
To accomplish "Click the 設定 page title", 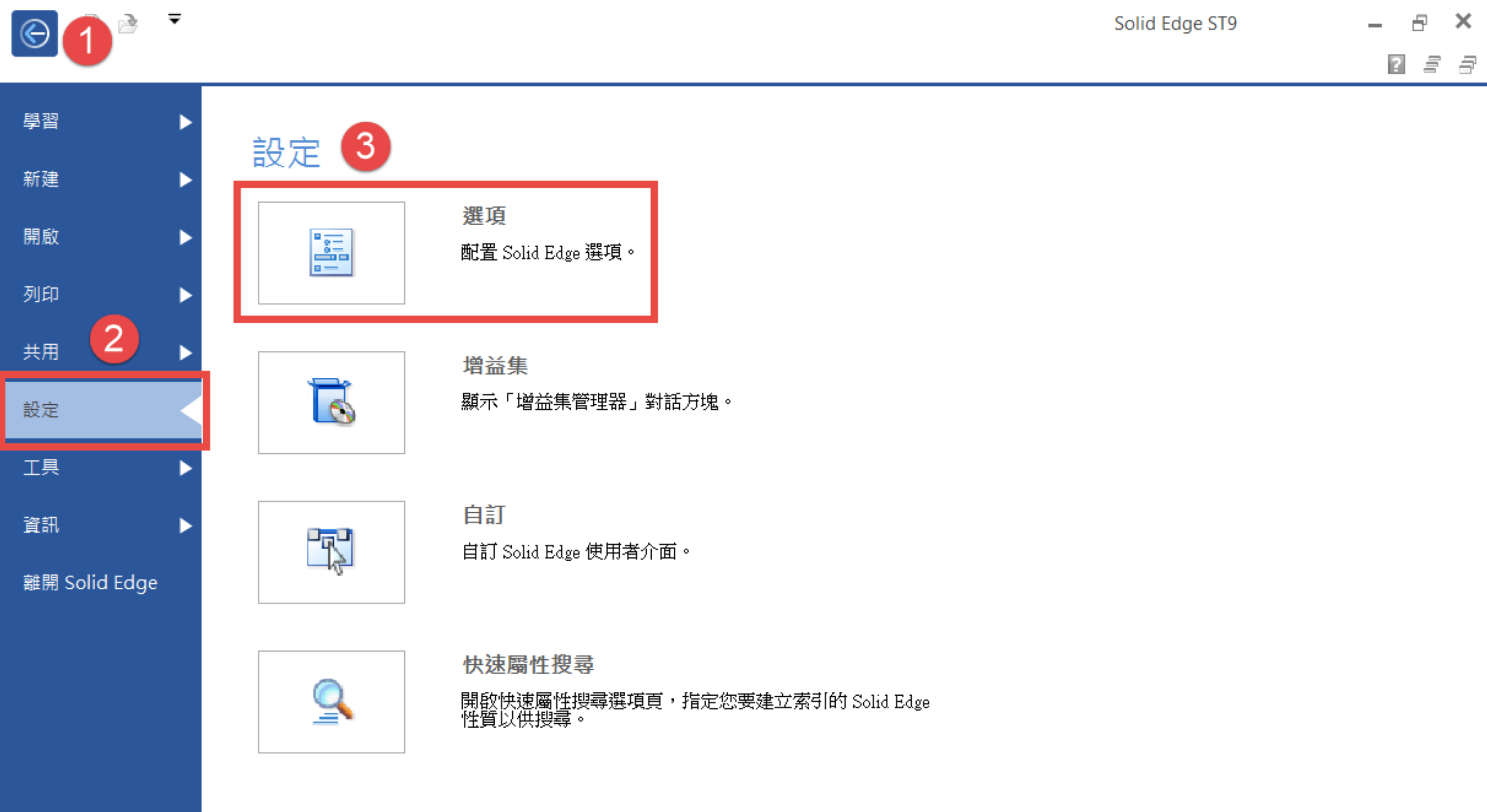I will coord(286,153).
